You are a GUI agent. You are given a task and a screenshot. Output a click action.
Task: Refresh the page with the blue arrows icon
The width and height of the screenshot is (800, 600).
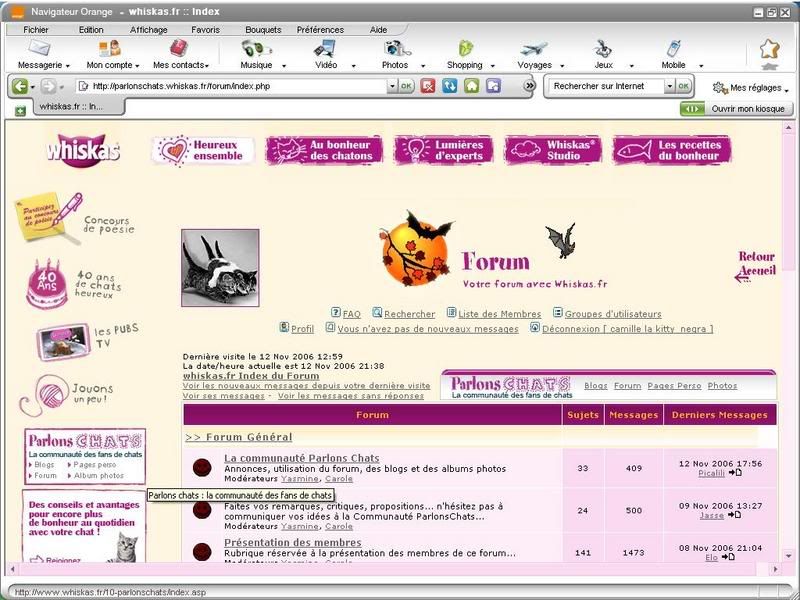[x=449, y=86]
